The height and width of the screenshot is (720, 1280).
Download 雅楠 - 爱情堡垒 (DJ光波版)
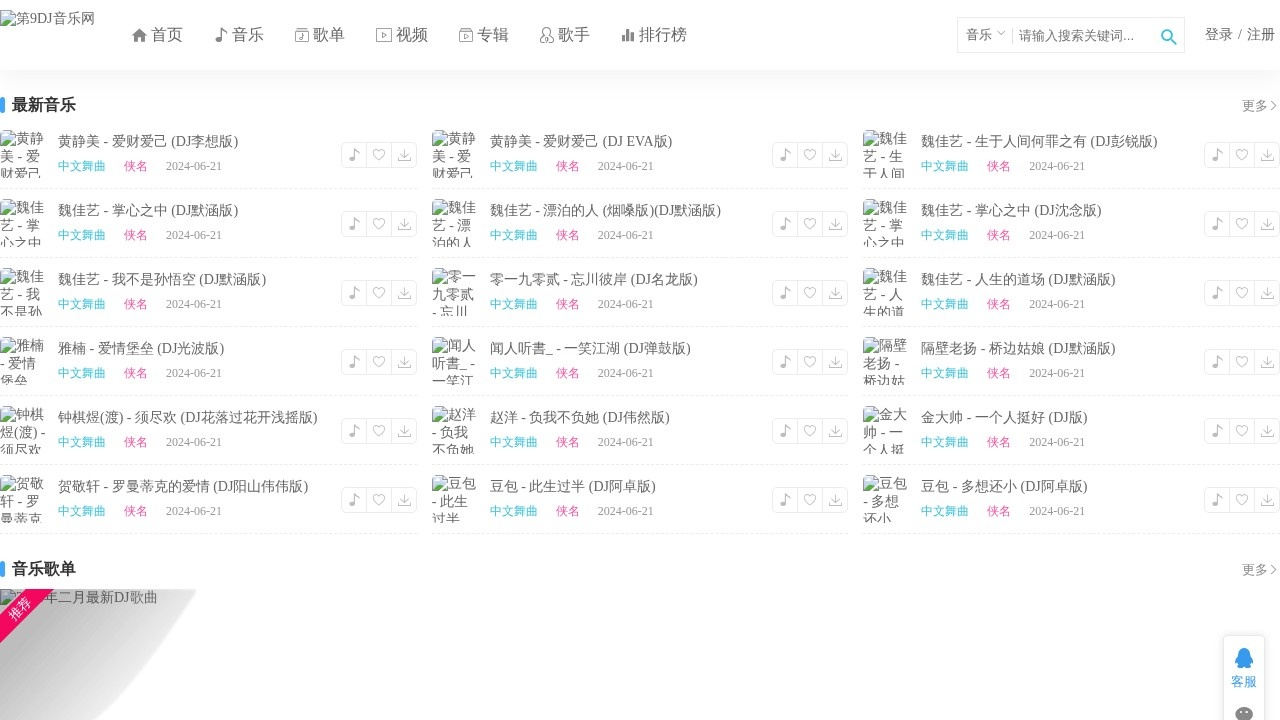click(404, 362)
